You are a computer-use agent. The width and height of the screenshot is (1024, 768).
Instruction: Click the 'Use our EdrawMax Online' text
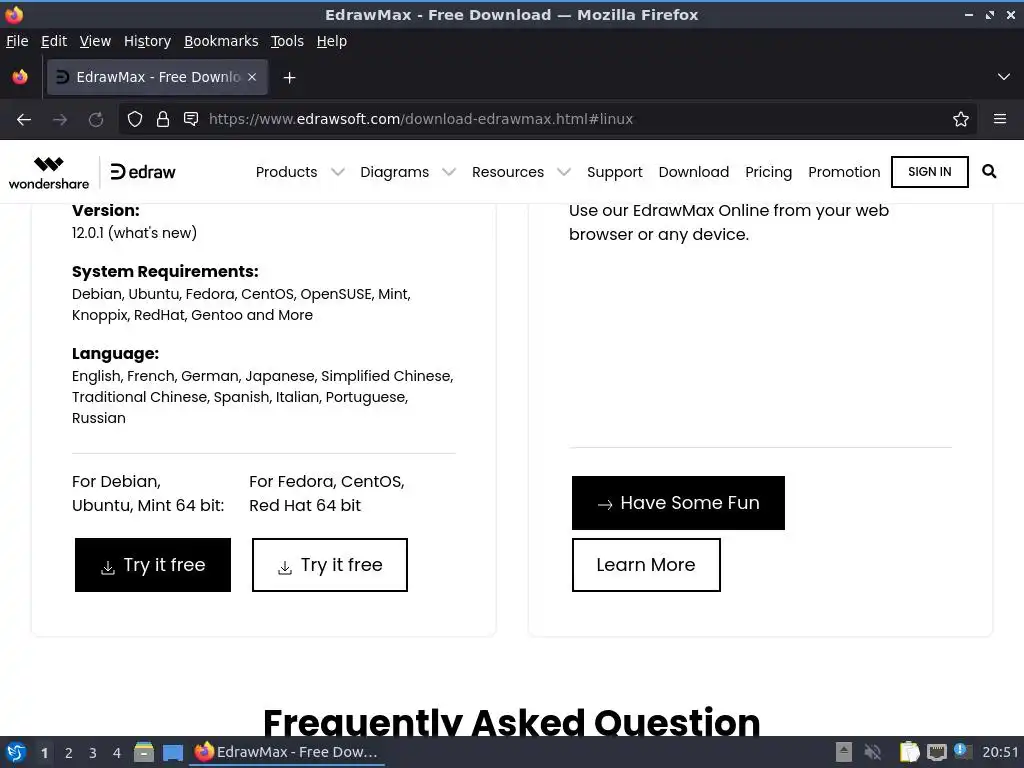[729, 222]
